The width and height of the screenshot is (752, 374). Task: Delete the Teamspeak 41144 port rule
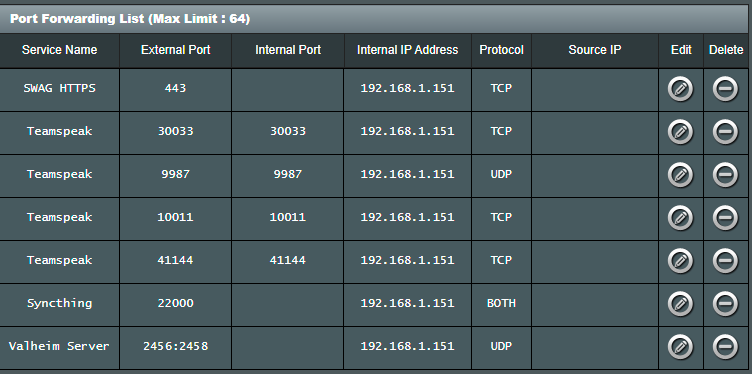[x=725, y=261]
